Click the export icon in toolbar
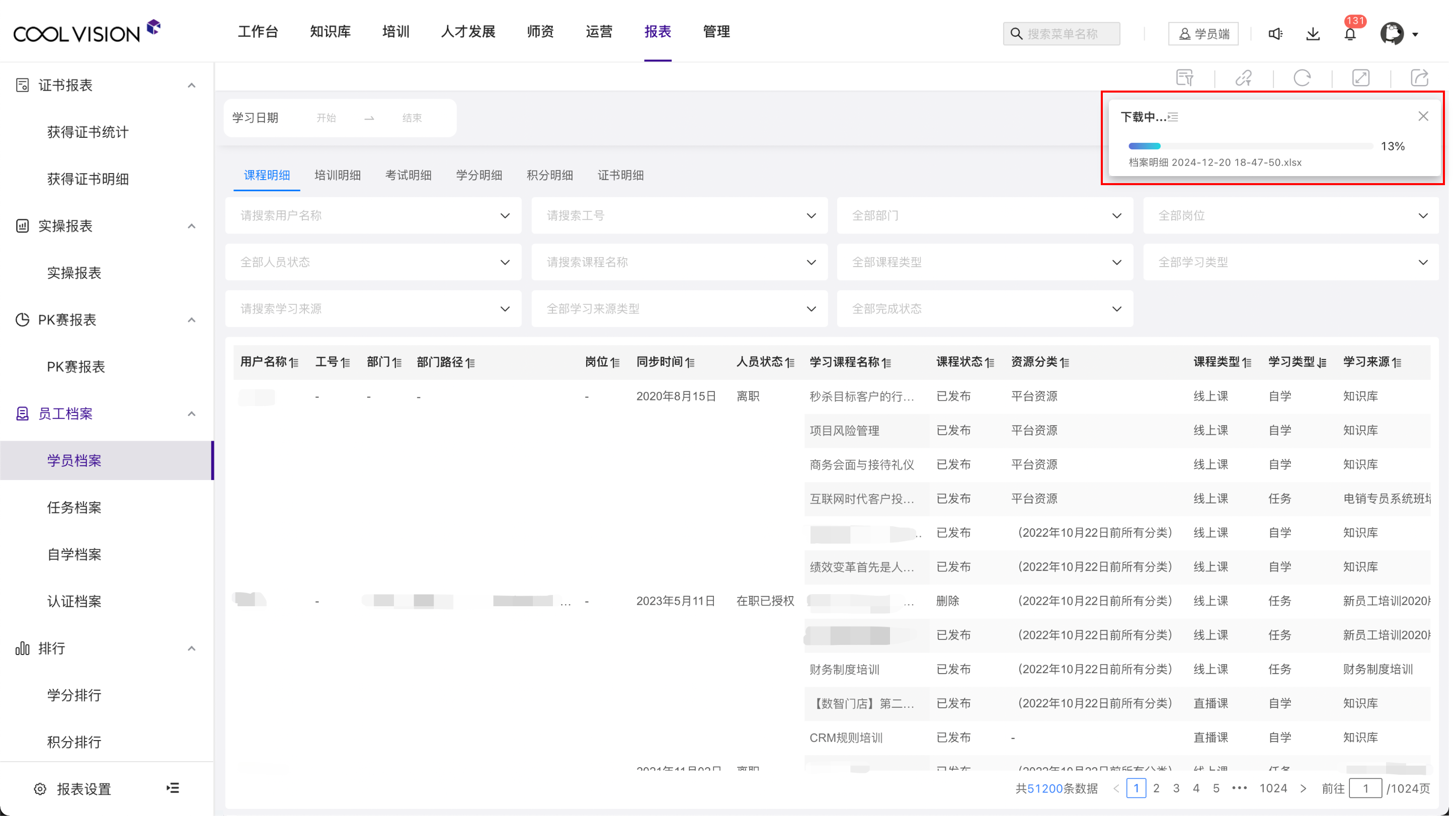The image size is (1456, 816). 1420,77
